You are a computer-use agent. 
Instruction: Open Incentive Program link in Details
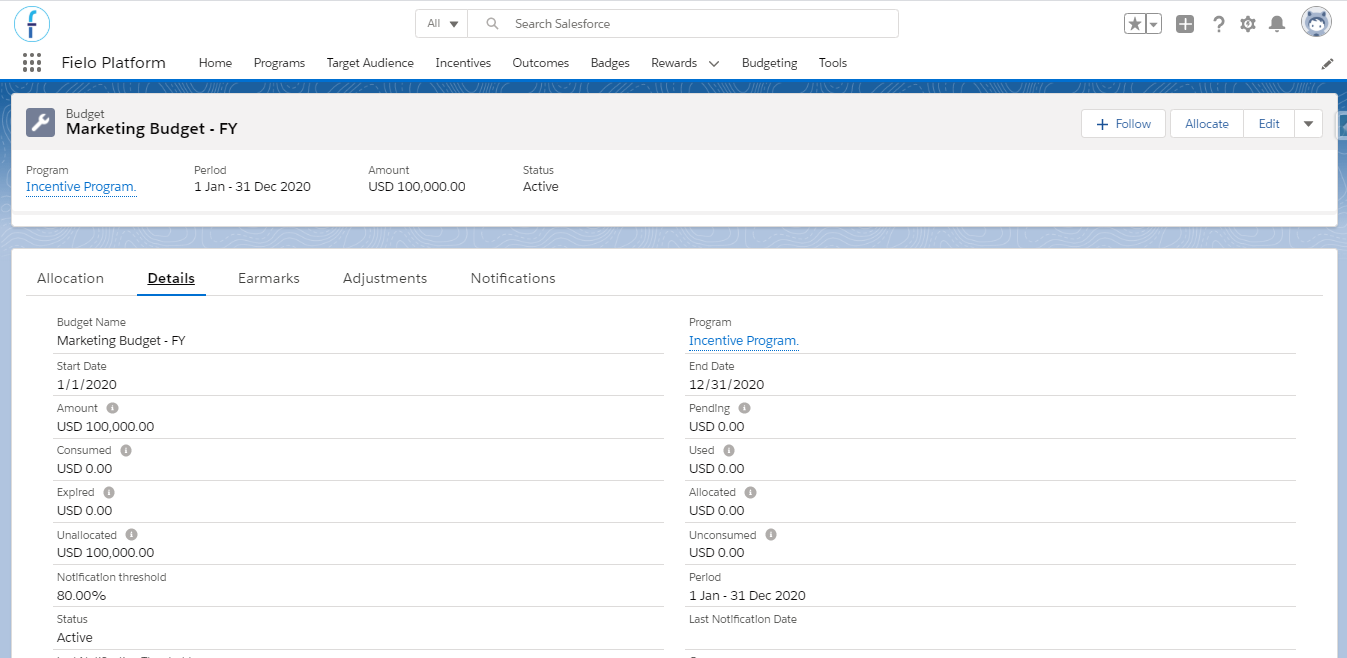(744, 341)
